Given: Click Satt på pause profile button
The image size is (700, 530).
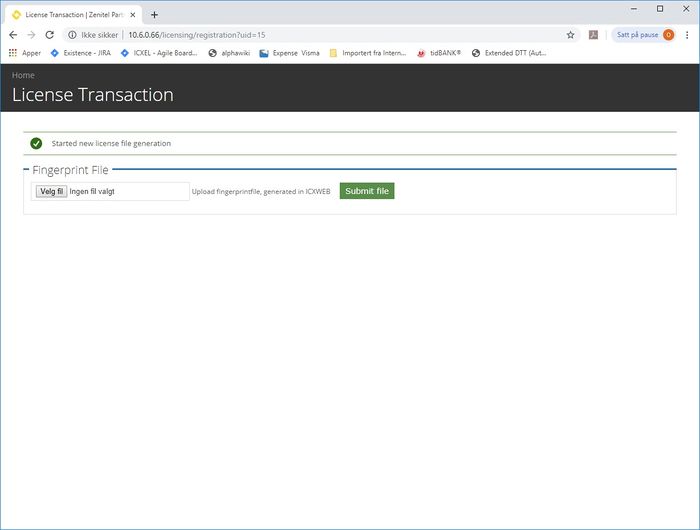Looking at the screenshot, I should point(643,35).
